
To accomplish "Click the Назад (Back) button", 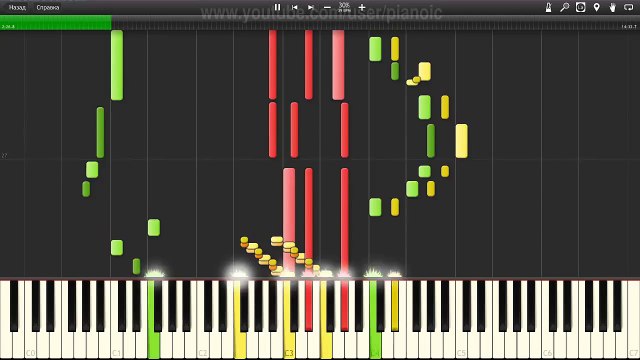I will [x=17, y=7].
